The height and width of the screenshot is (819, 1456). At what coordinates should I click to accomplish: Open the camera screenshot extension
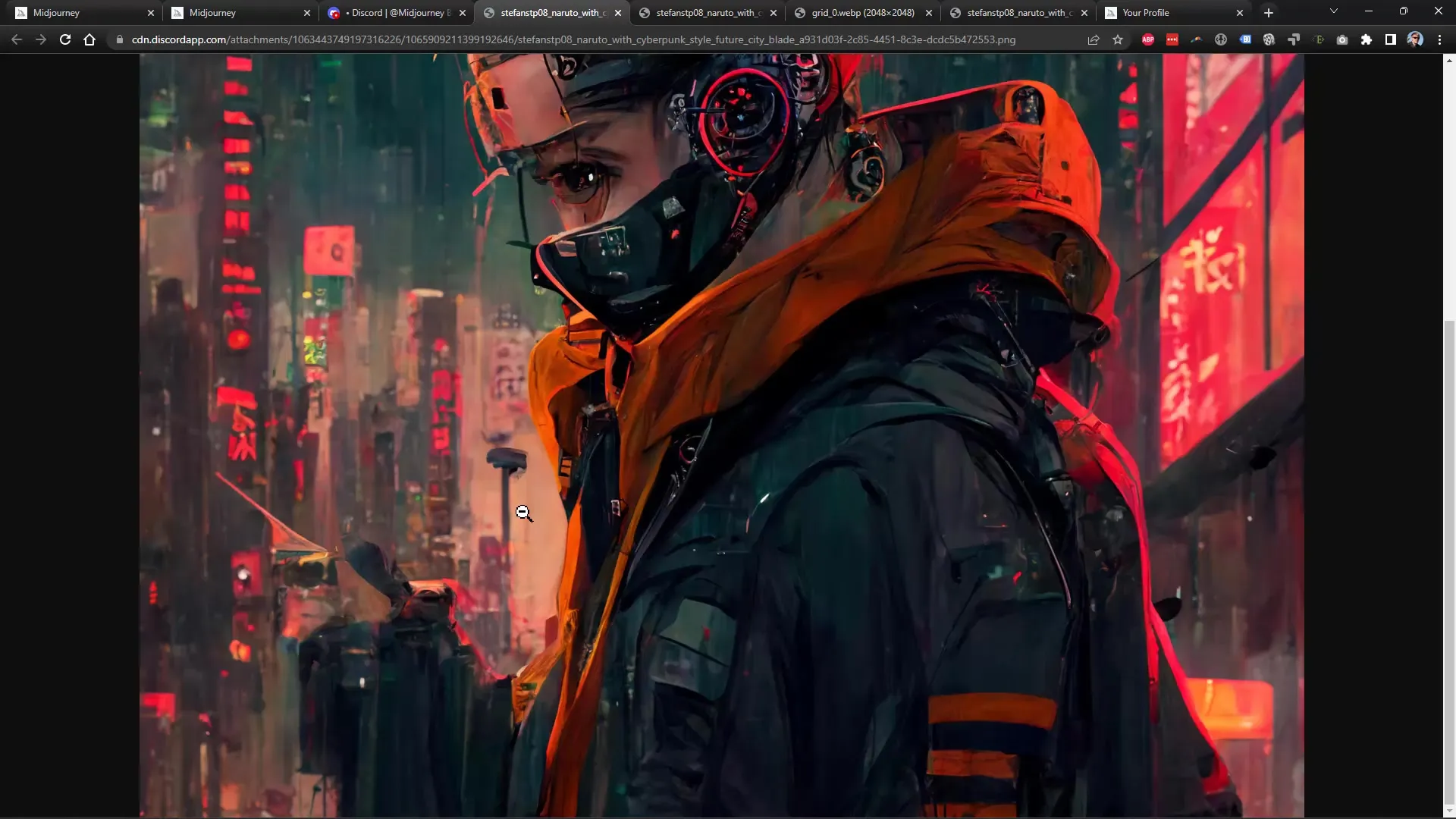click(x=1342, y=39)
